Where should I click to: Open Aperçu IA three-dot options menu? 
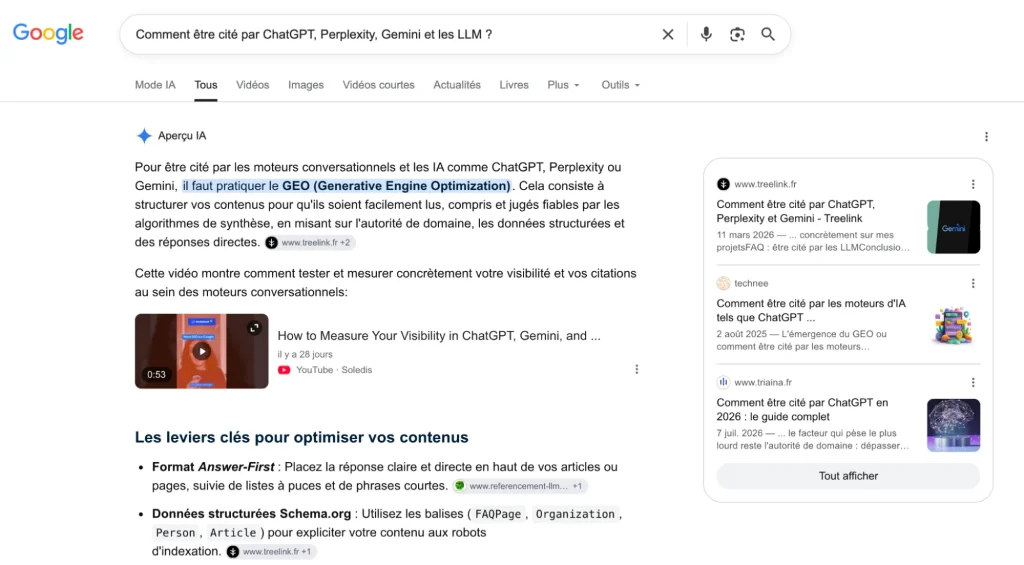(986, 137)
